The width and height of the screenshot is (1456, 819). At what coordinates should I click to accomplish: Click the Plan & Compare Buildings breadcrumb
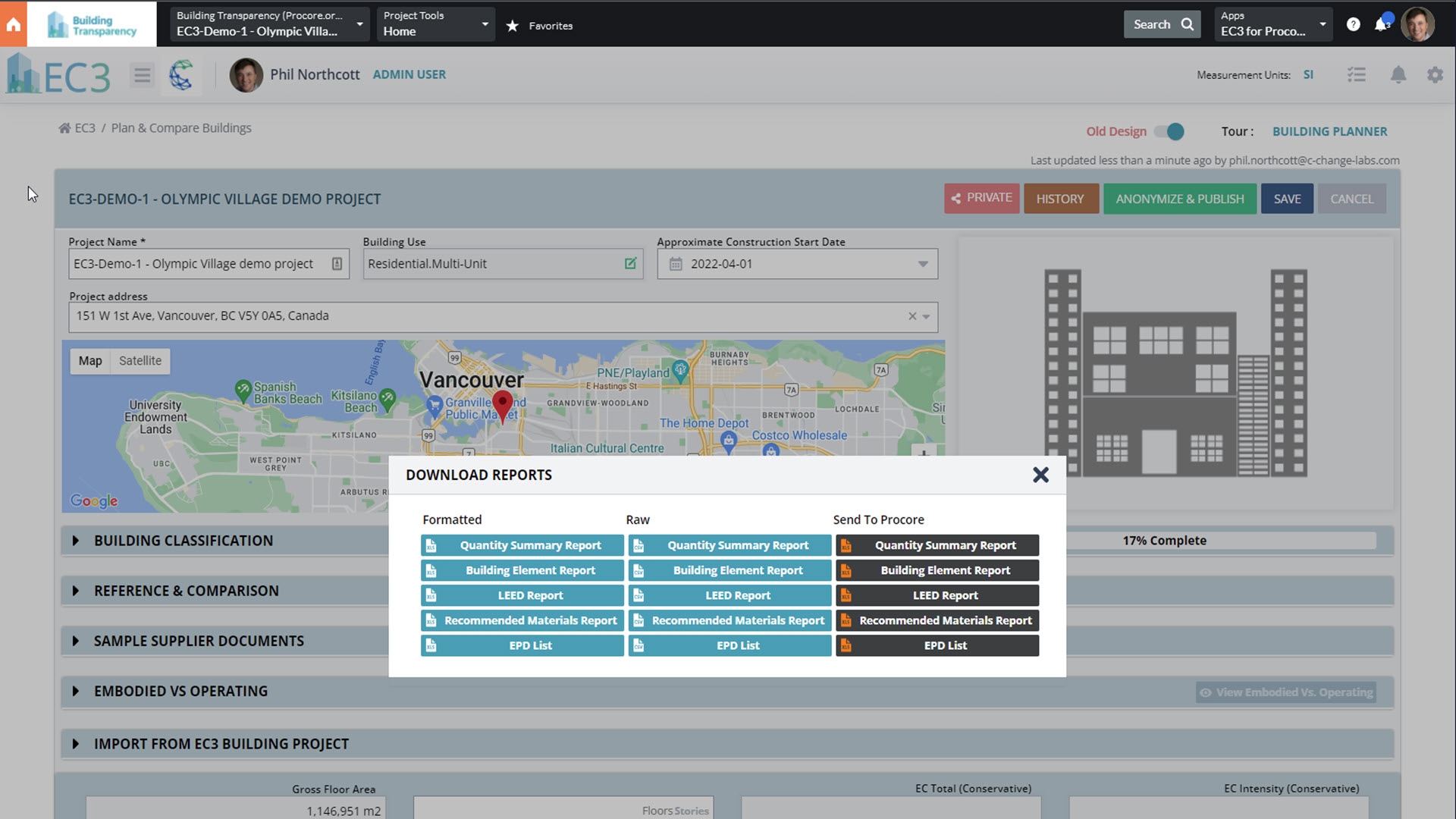pyautogui.click(x=181, y=128)
